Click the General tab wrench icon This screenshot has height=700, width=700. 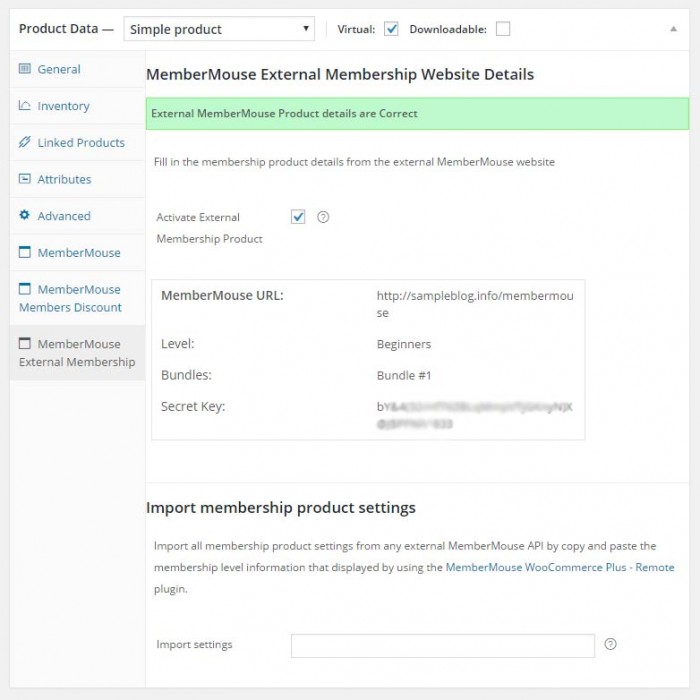(x=25, y=69)
